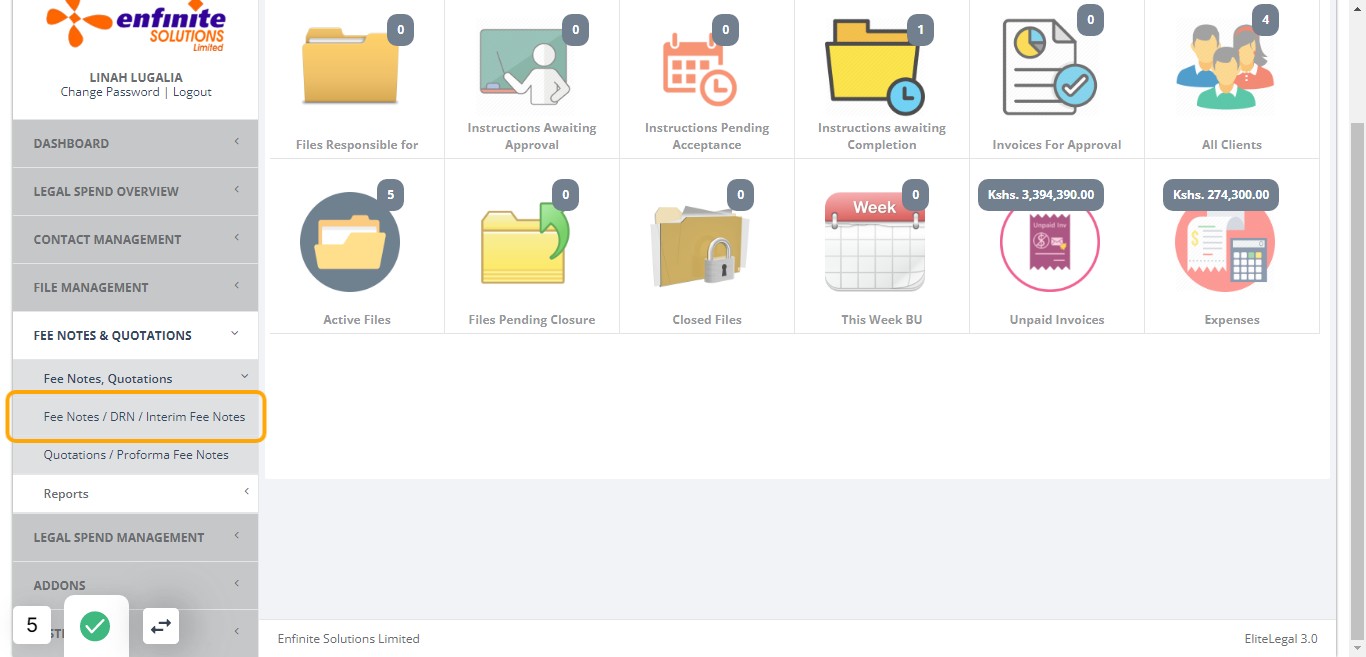The image size is (1366, 657).
Task: Open the Expenses calculator icon
Action: point(1225,242)
